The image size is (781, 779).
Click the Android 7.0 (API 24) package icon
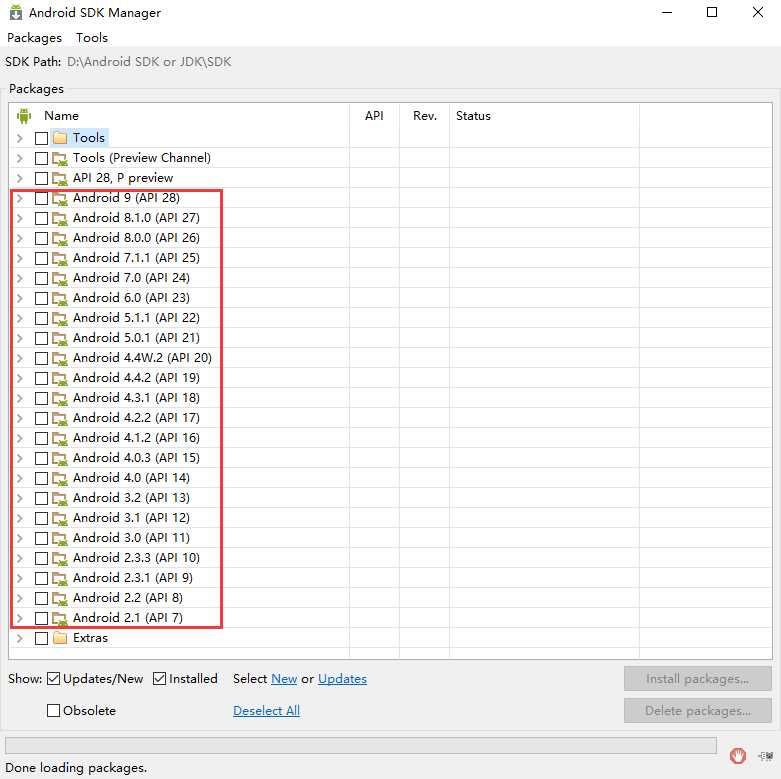(x=60, y=278)
